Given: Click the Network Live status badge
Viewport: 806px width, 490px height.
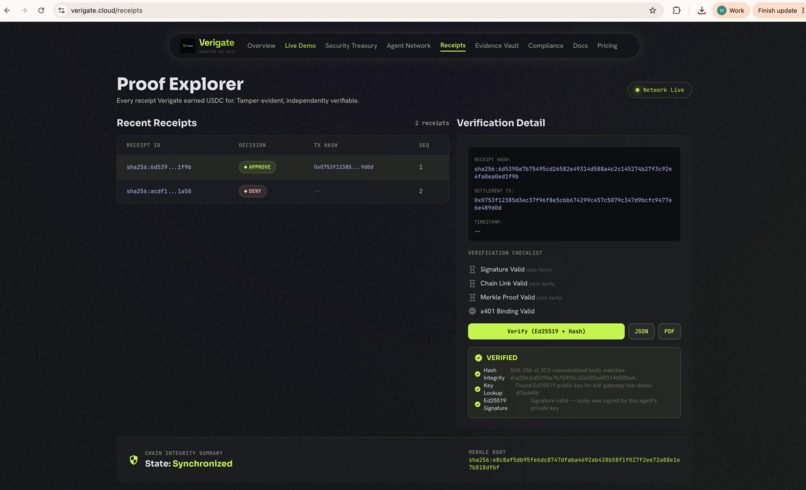Looking at the screenshot, I should tap(660, 90).
